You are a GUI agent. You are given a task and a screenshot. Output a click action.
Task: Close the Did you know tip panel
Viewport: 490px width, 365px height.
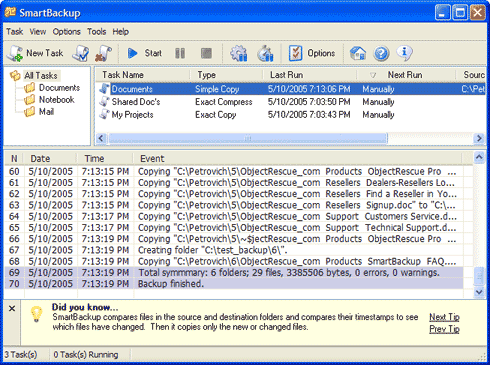(x=12, y=308)
